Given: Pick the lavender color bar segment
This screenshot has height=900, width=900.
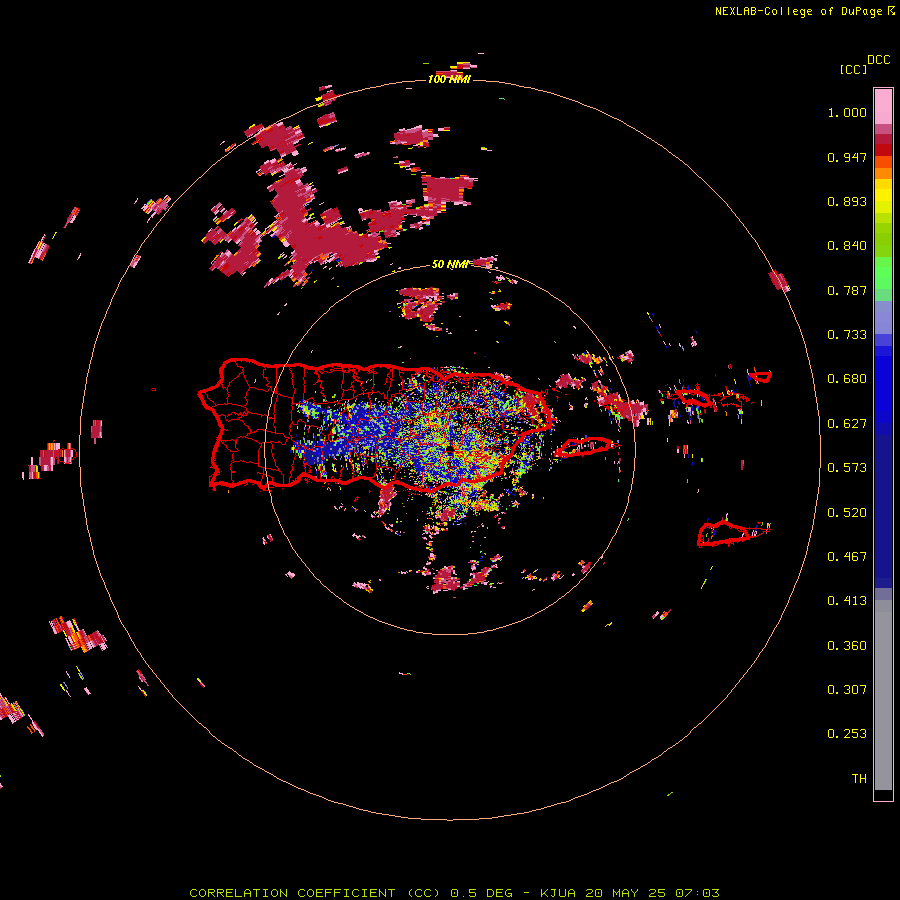Looking at the screenshot, I should pyautogui.click(x=883, y=317).
